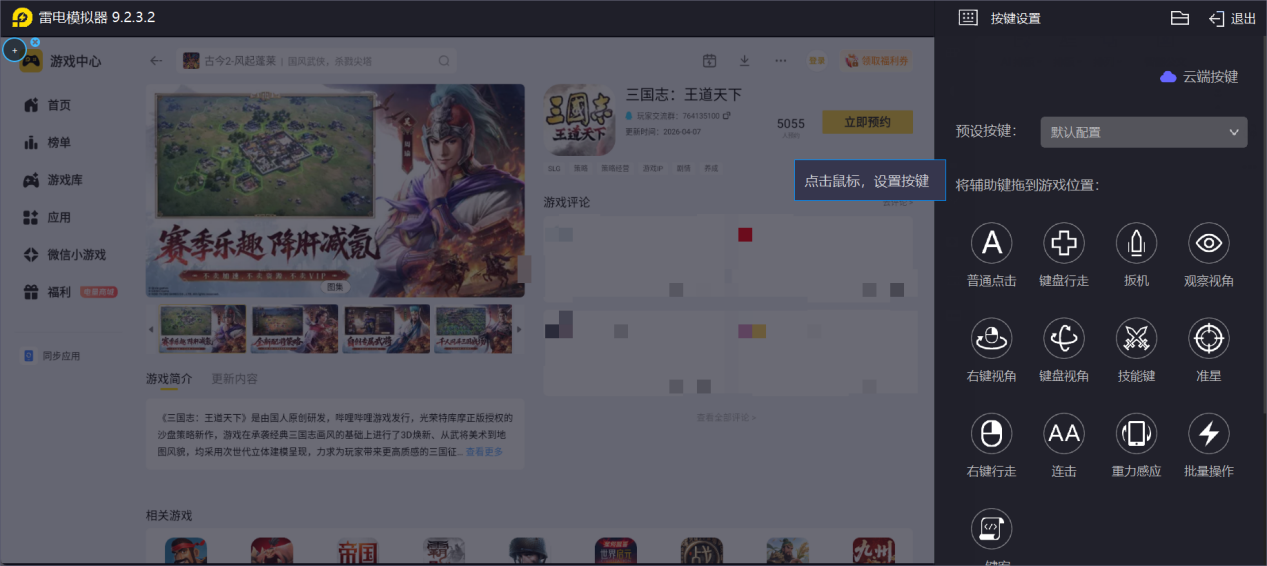Viewport: 1267px width, 566px height.
Task: Go back with the arrow left of search
Action: (156, 61)
